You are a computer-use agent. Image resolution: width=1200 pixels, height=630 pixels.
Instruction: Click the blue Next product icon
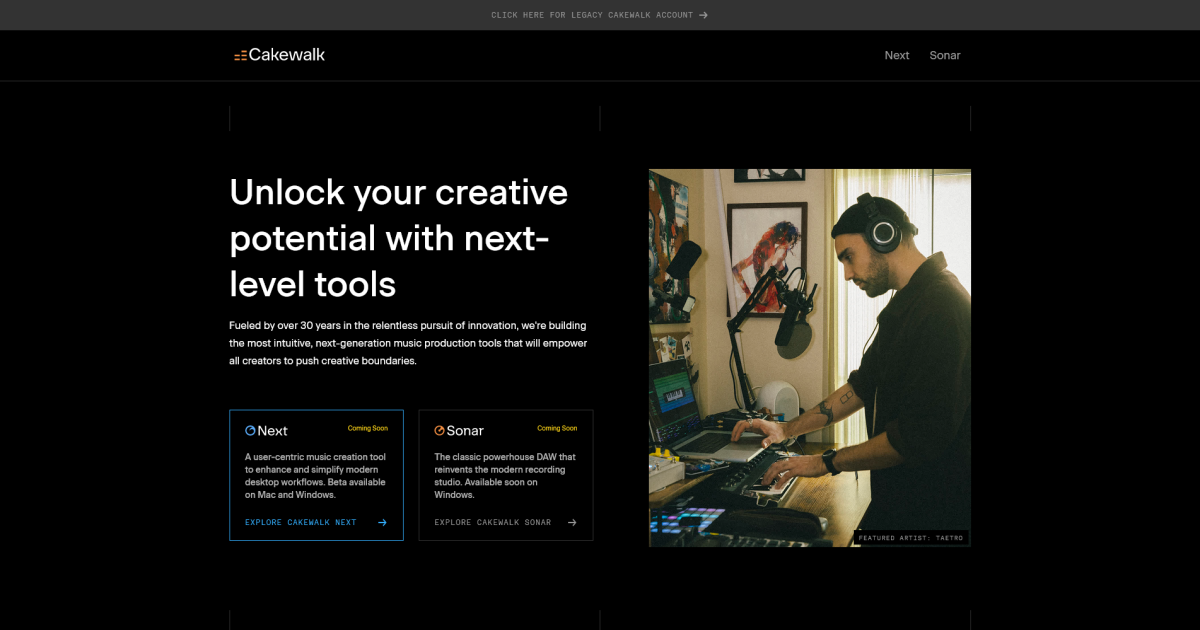250,430
